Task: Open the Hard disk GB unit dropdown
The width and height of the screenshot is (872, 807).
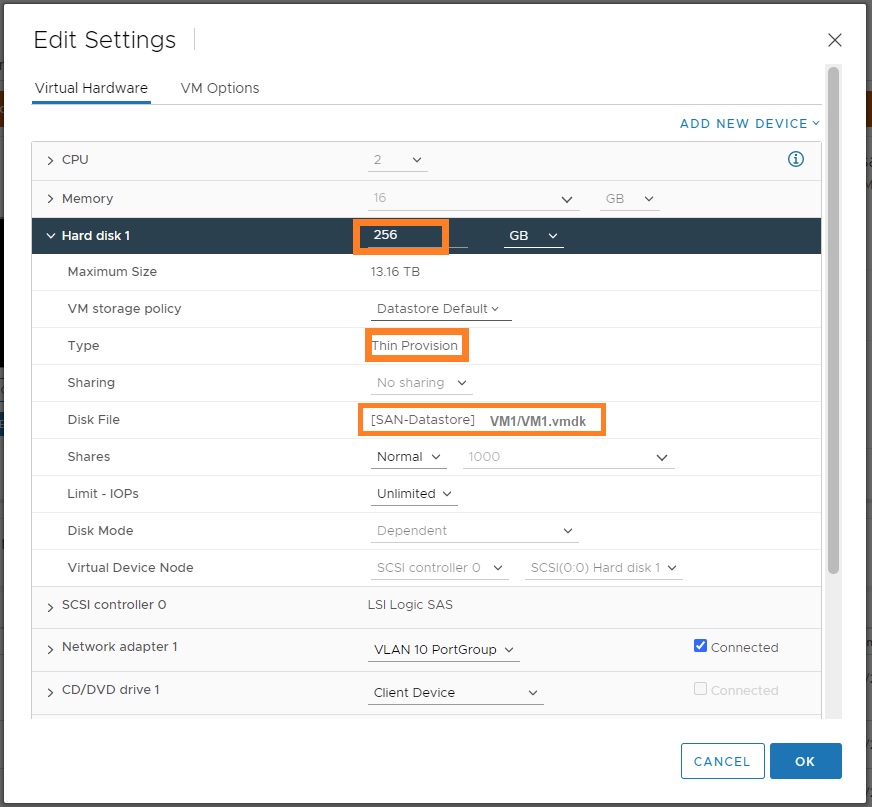Action: [x=534, y=236]
